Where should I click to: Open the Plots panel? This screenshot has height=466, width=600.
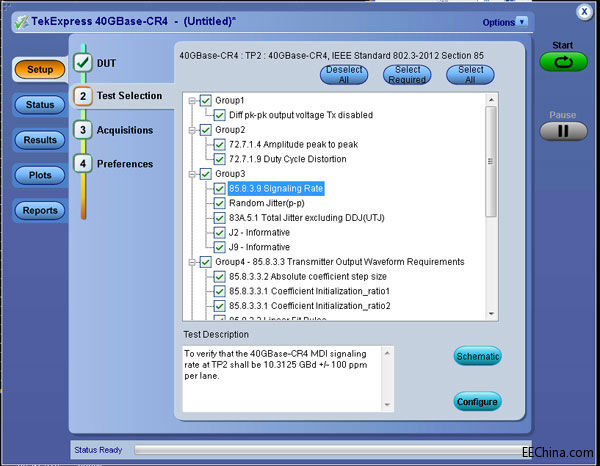[x=40, y=175]
